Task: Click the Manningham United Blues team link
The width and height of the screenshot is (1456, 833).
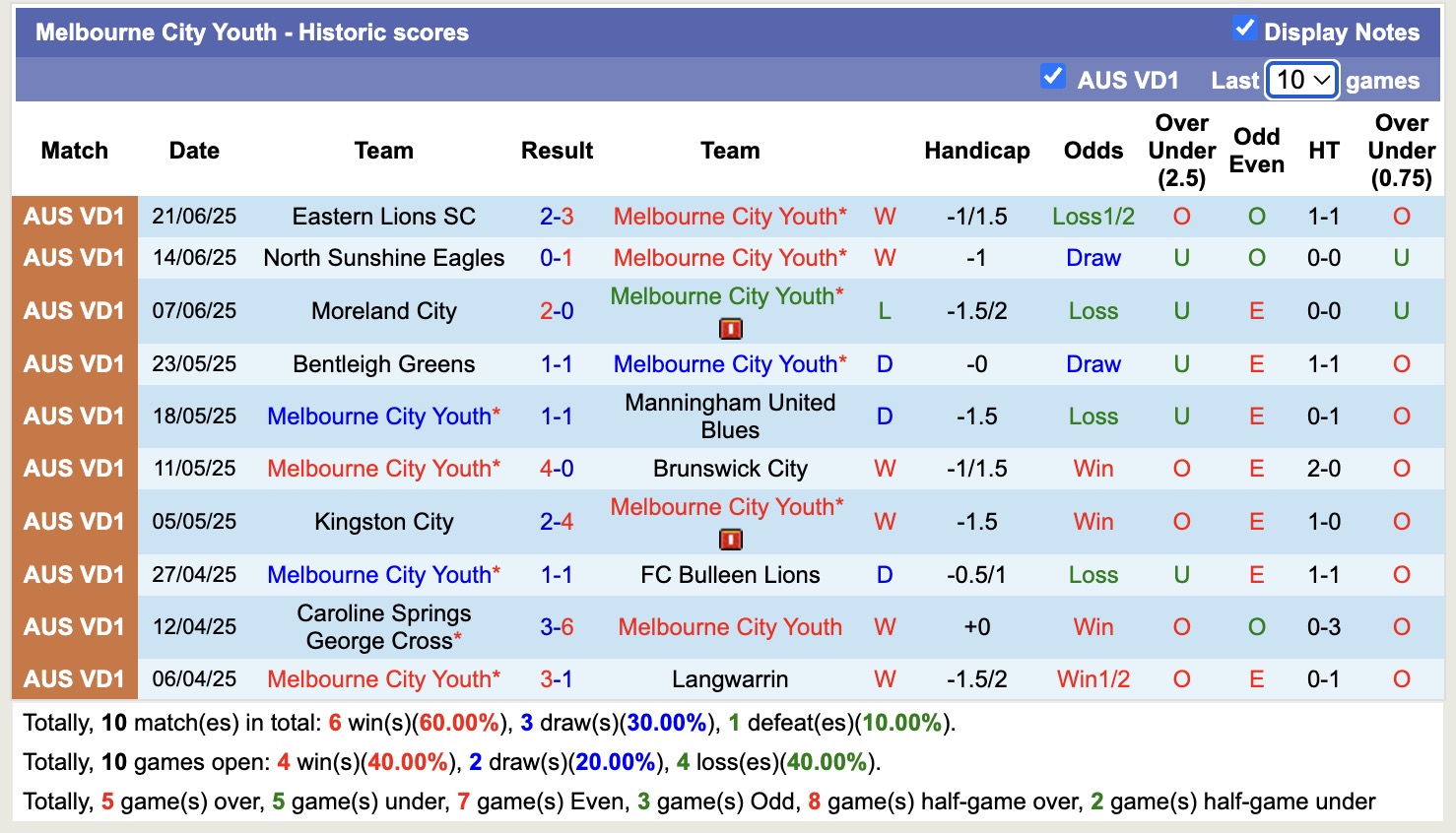Action: click(x=730, y=416)
